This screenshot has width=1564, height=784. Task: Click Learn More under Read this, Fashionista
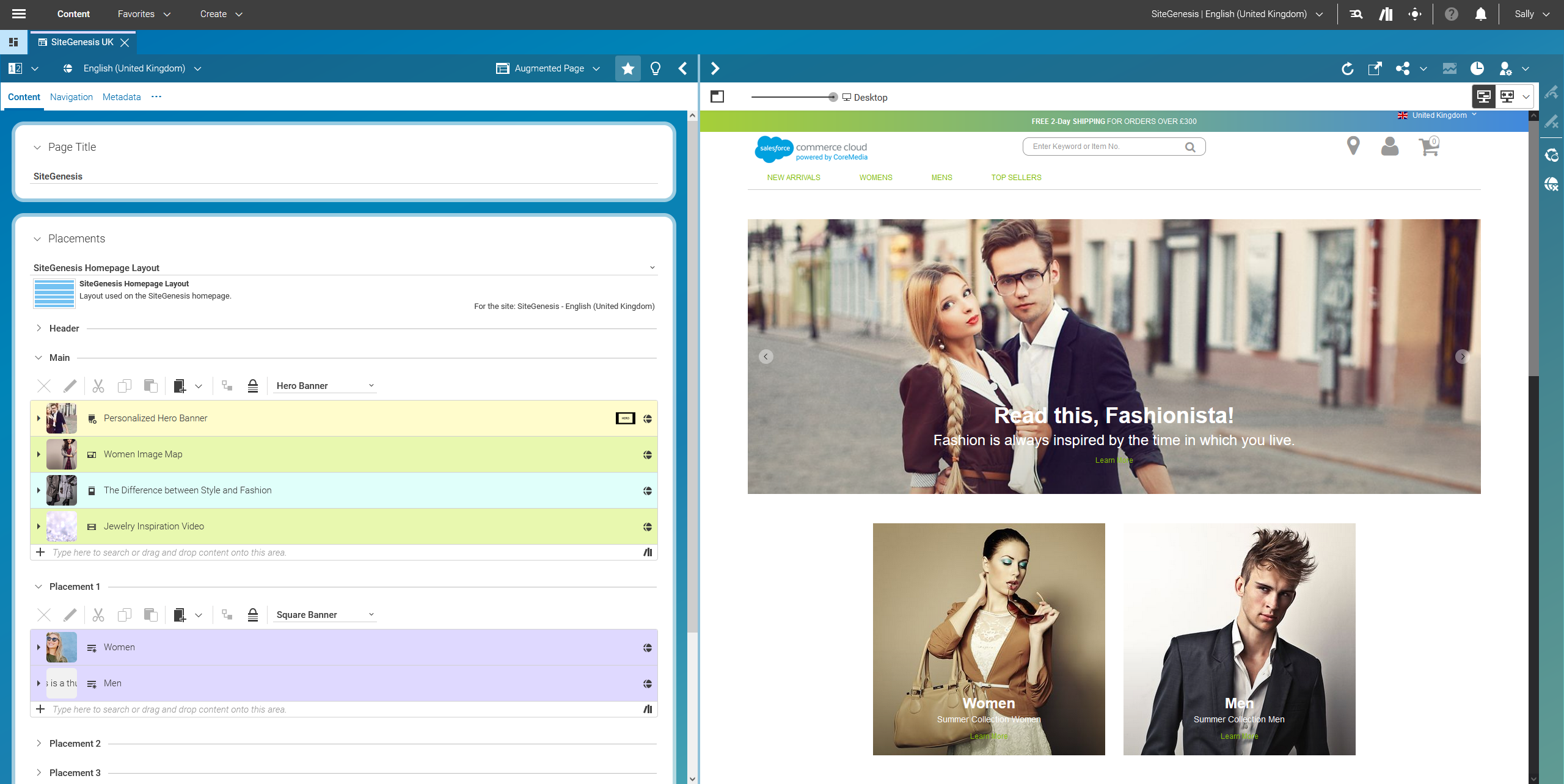click(x=1113, y=460)
